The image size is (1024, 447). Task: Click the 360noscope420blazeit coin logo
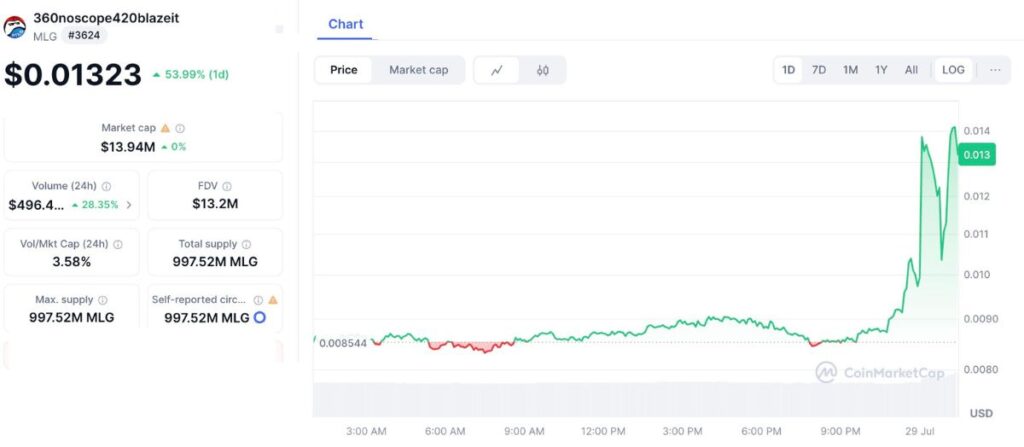click(x=15, y=27)
